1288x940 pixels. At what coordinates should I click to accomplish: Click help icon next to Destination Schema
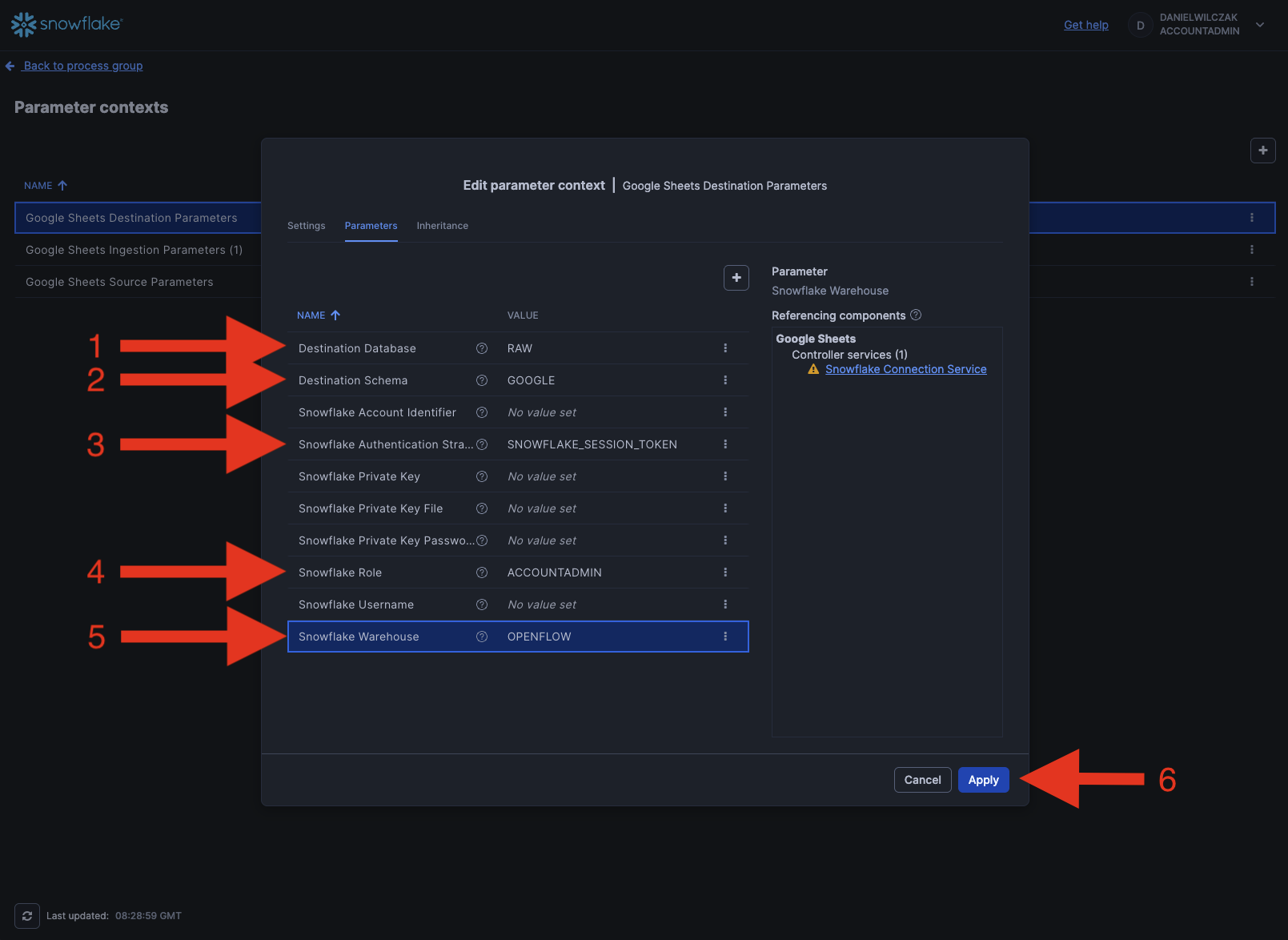482,380
